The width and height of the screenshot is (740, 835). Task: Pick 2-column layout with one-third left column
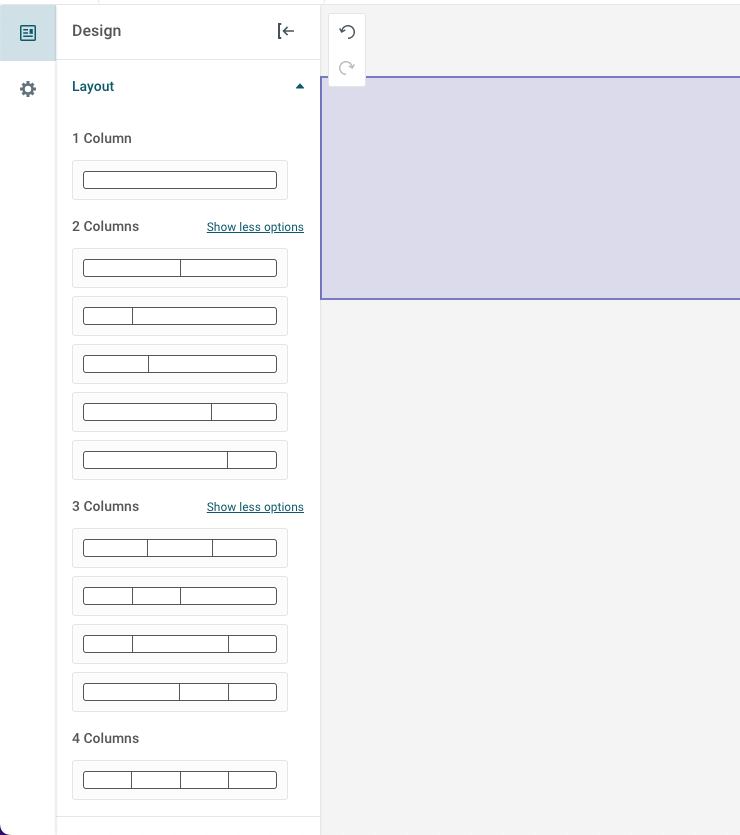pos(180,364)
